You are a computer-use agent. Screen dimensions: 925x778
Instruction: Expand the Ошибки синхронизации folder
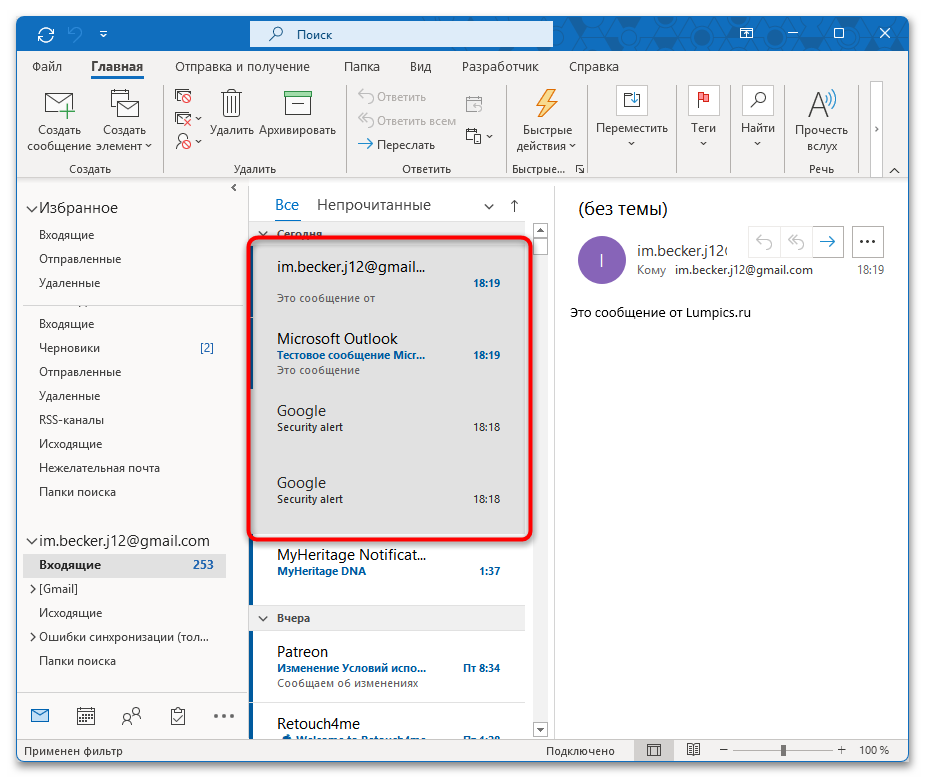coord(32,637)
